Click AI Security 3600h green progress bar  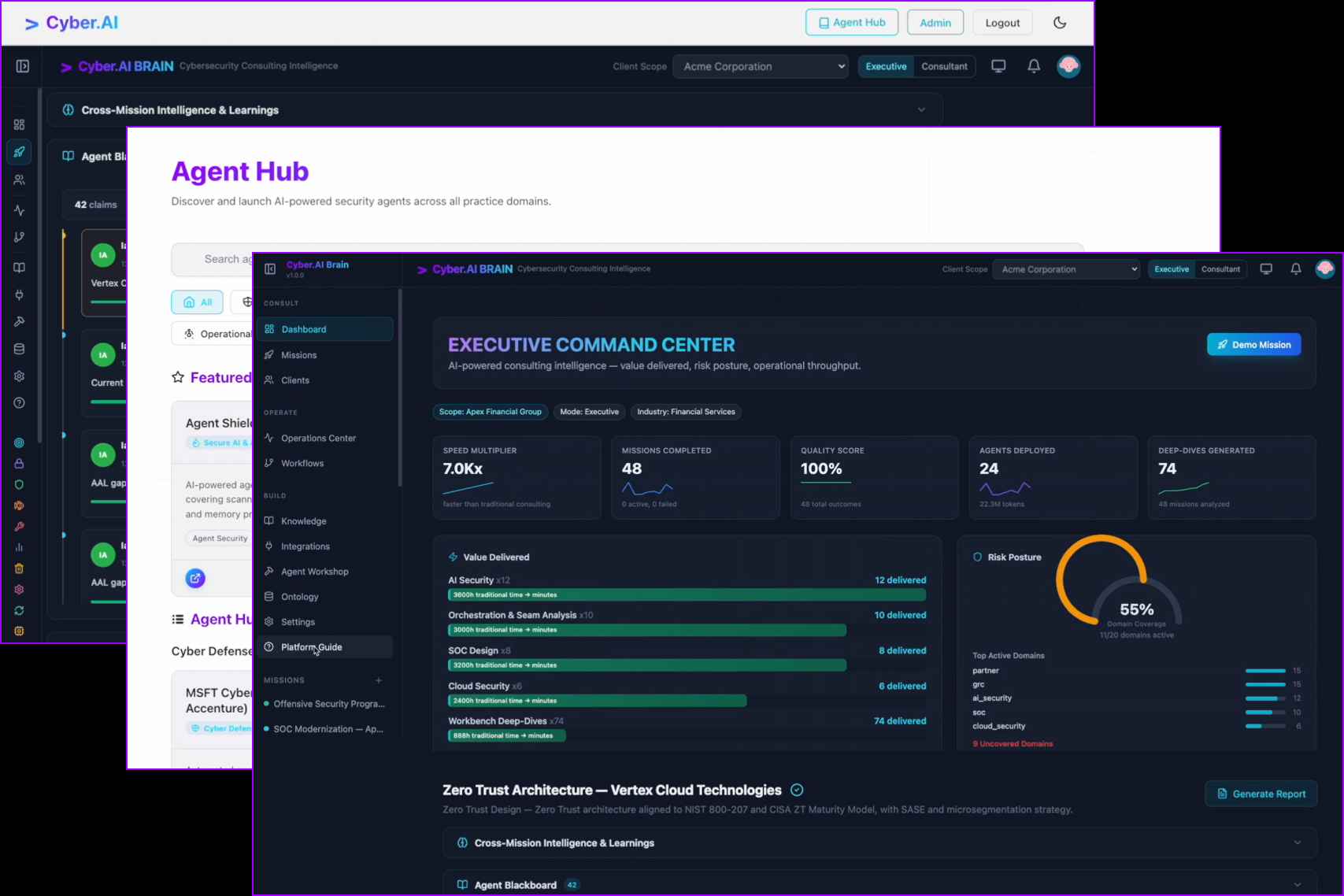tap(687, 595)
